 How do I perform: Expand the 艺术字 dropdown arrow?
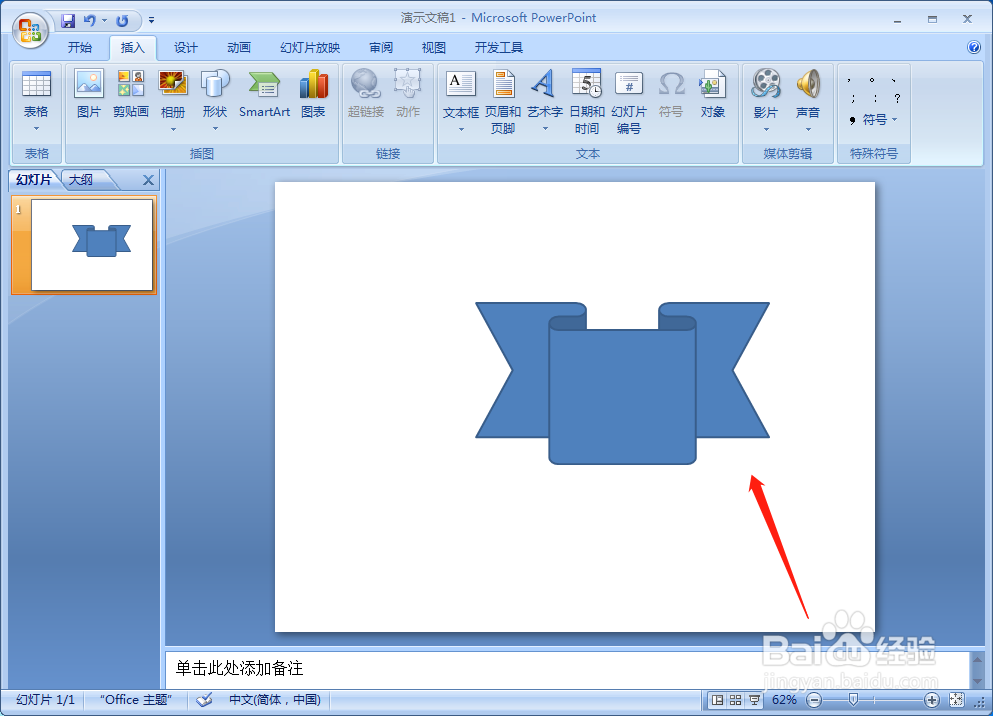point(545,129)
